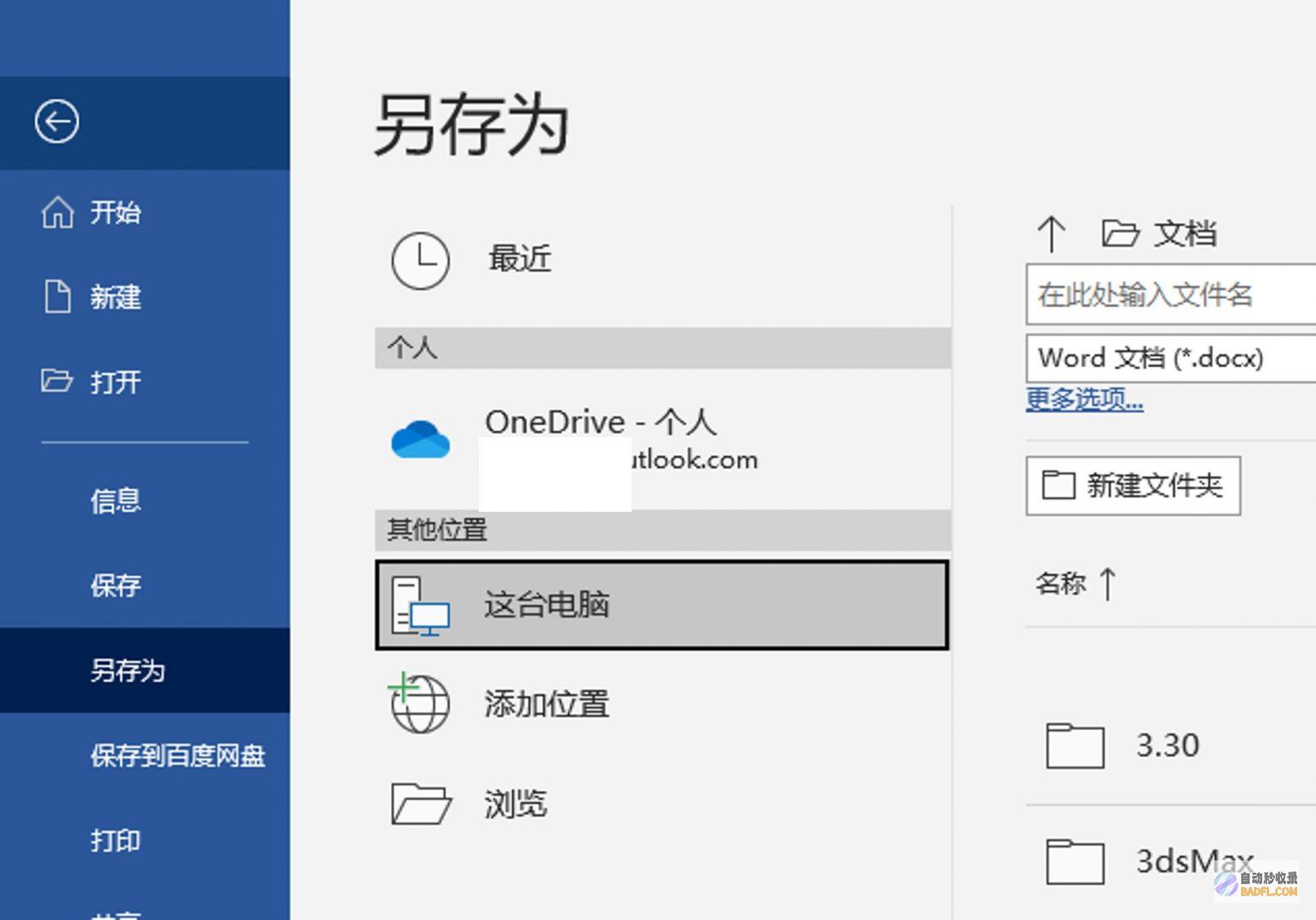Click the sort arrow next to 名称

[1107, 584]
